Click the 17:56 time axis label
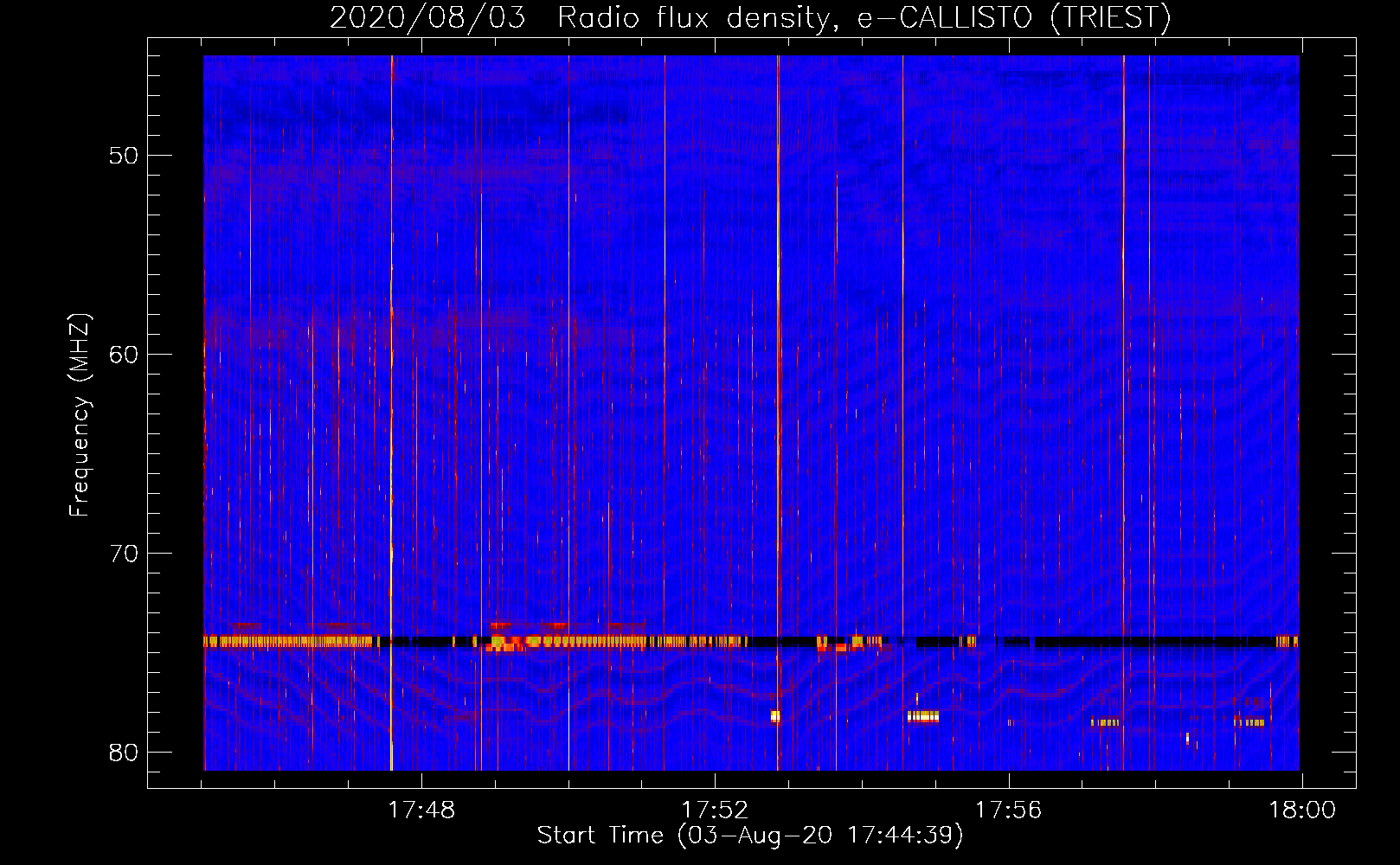1400x865 pixels. (1008, 811)
